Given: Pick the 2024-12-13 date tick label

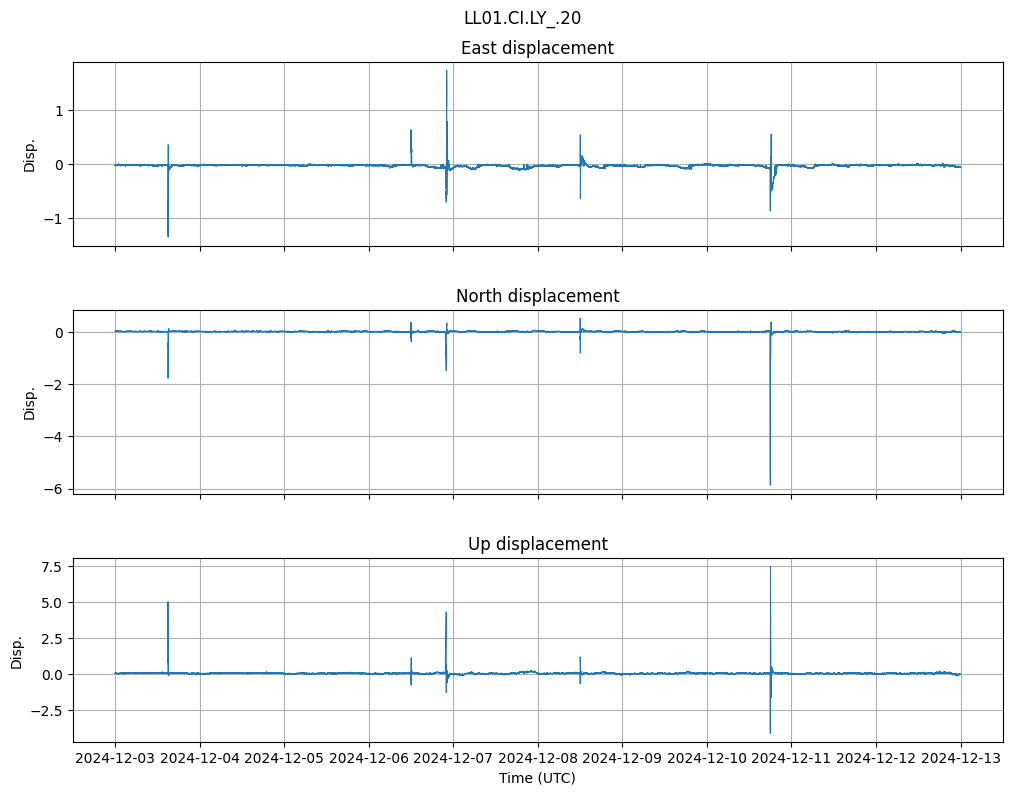Looking at the screenshot, I should 961,759.
